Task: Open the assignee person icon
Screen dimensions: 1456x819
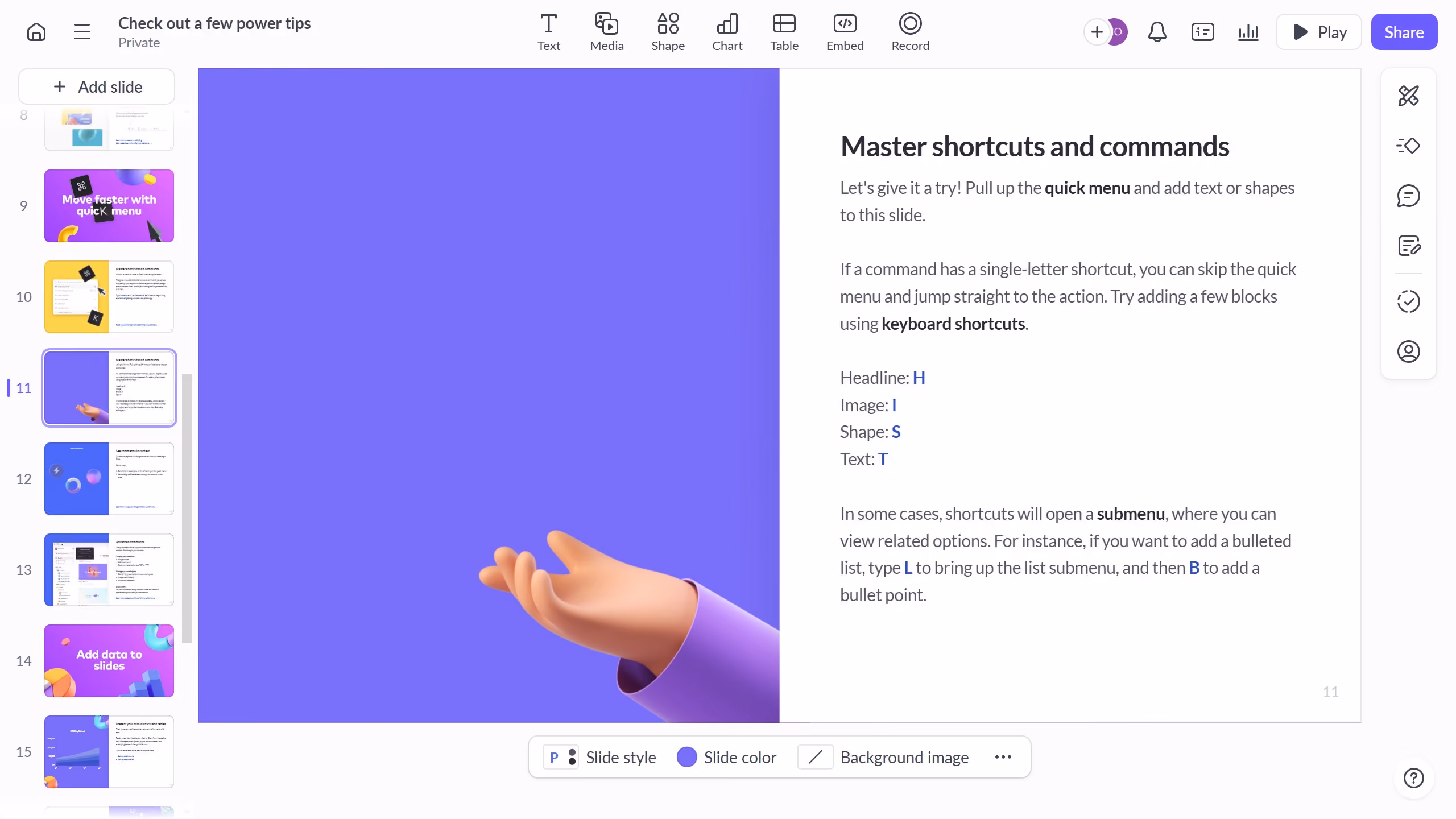Action: pos(1409,351)
